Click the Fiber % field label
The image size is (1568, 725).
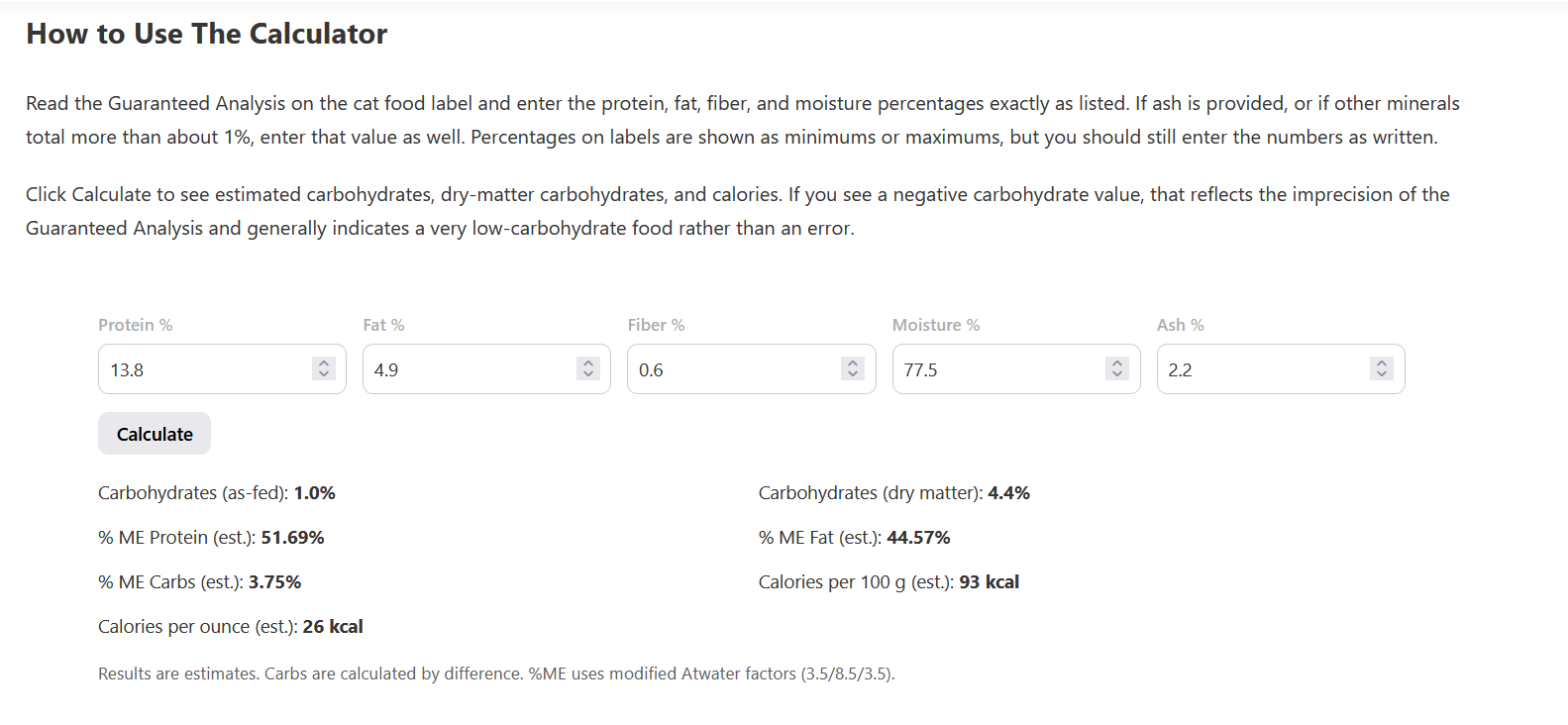pyautogui.click(x=656, y=325)
